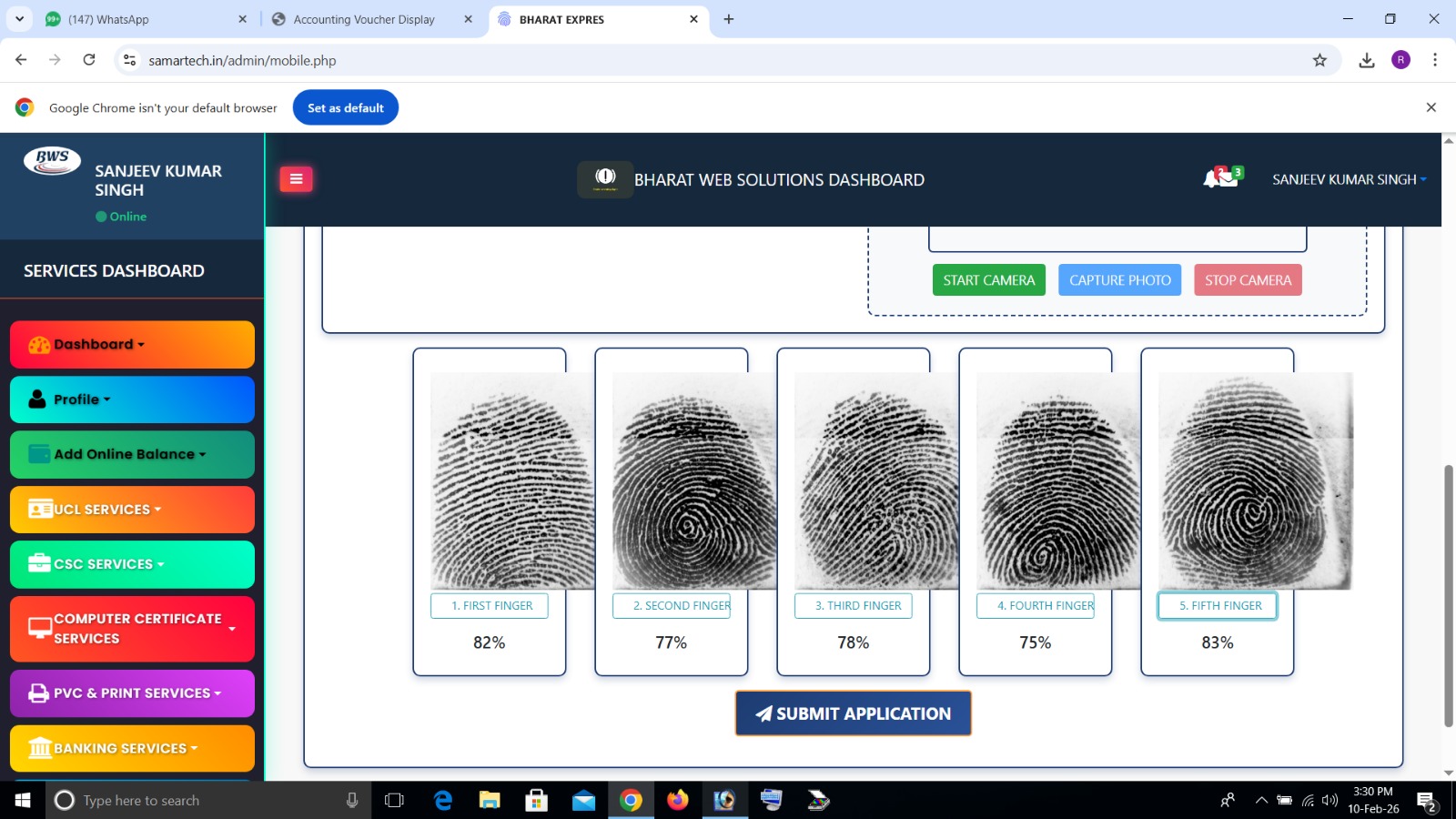Click SUBMIT APPLICATION button
Image resolution: width=1456 pixels, height=819 pixels.
(x=853, y=713)
